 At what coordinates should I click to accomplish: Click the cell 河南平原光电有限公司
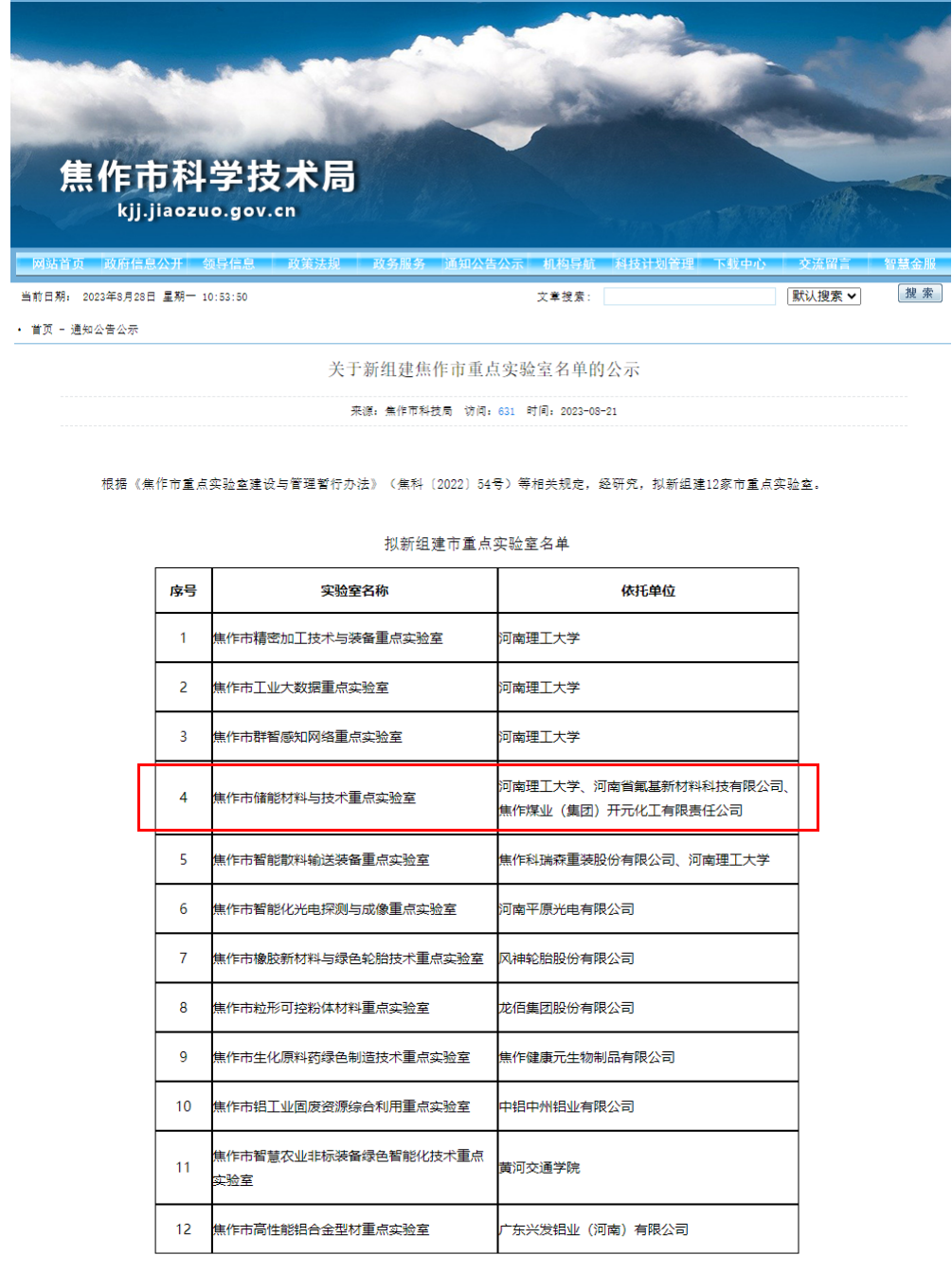click(x=648, y=909)
